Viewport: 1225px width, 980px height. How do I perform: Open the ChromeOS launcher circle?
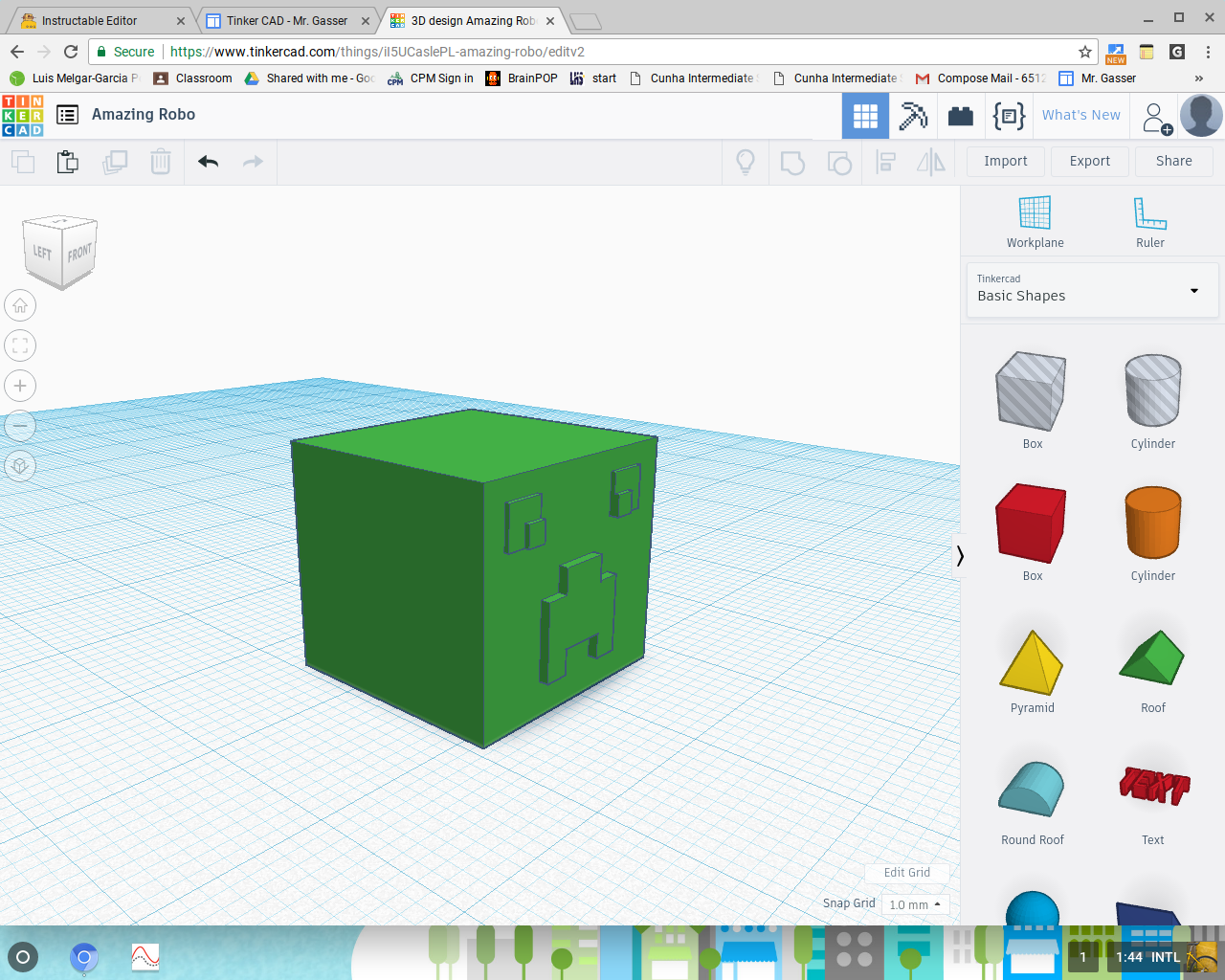click(23, 957)
